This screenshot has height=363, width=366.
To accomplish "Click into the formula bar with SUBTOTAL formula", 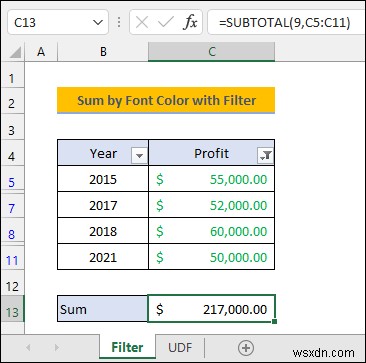I will 287,23.
